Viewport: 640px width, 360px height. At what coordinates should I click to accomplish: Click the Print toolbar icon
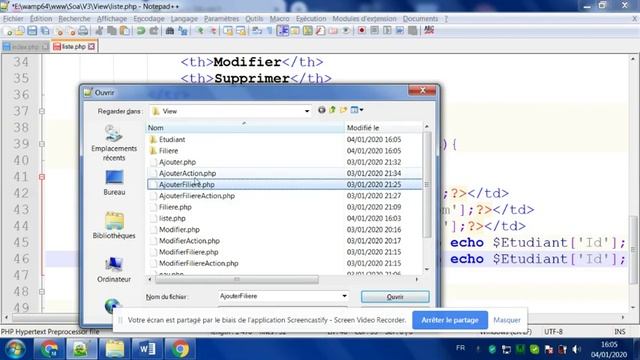(x=83, y=31)
